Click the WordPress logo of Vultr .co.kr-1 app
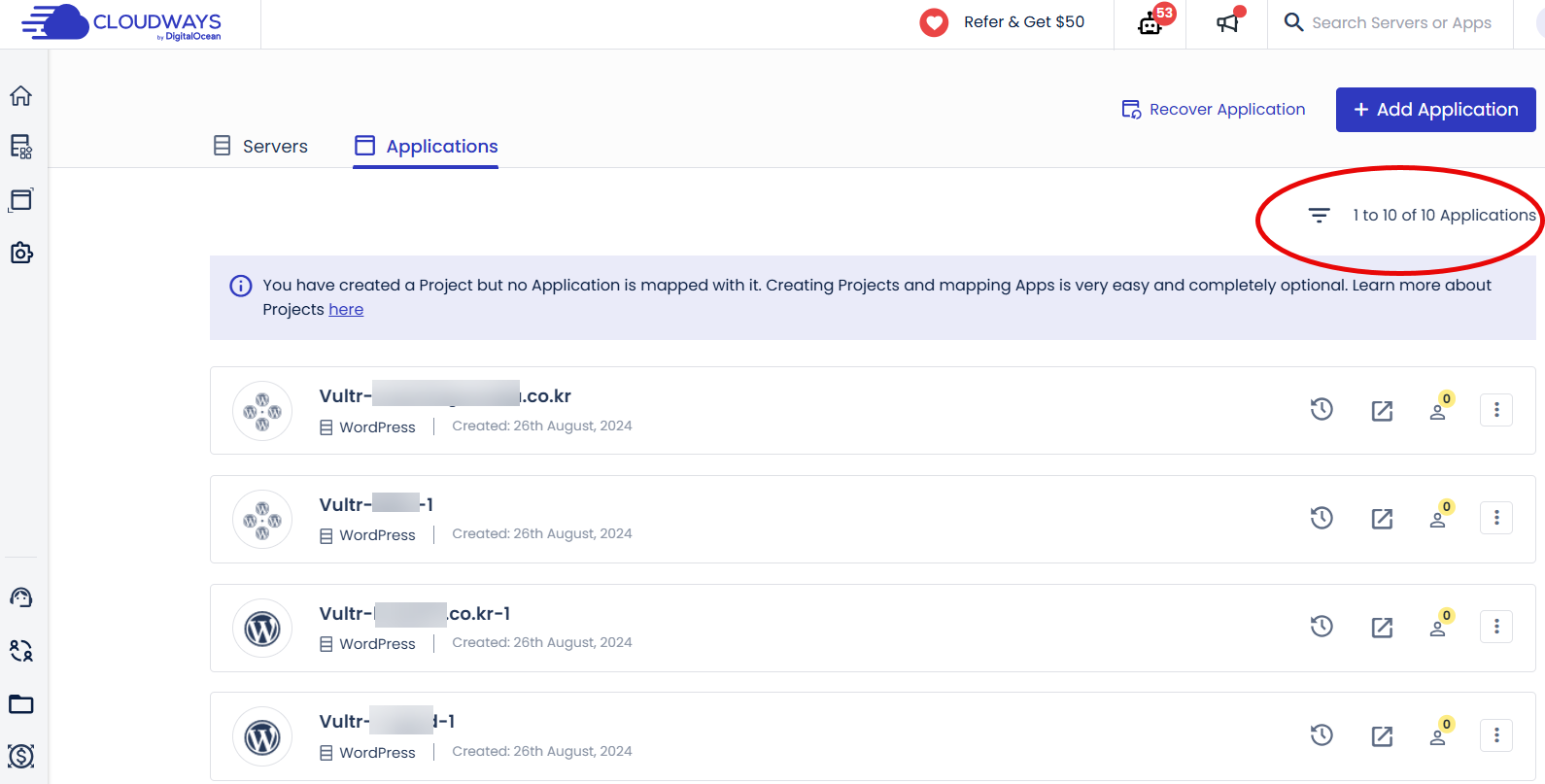The height and width of the screenshot is (784, 1545). (x=262, y=629)
